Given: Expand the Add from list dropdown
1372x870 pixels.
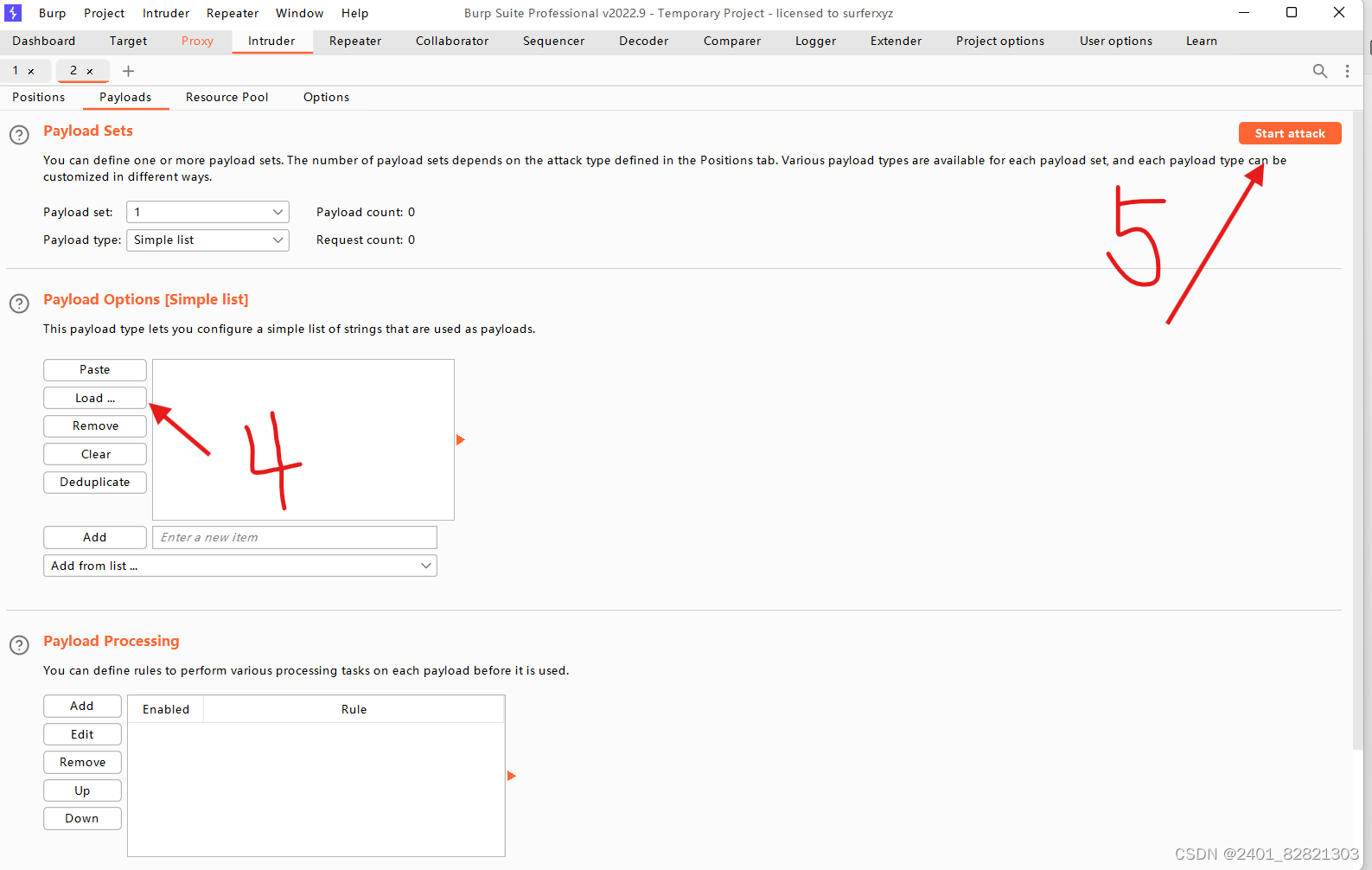Looking at the screenshot, I should pos(240,566).
